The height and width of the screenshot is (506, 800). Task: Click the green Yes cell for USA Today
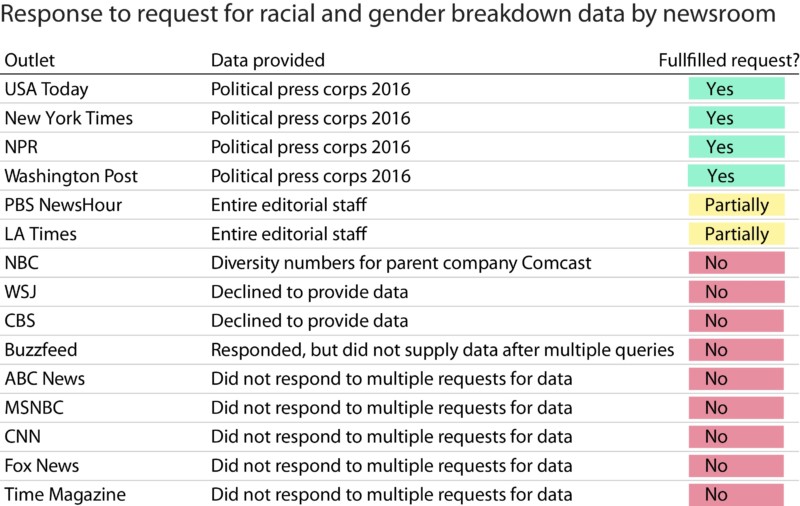pyautogui.click(x=736, y=89)
